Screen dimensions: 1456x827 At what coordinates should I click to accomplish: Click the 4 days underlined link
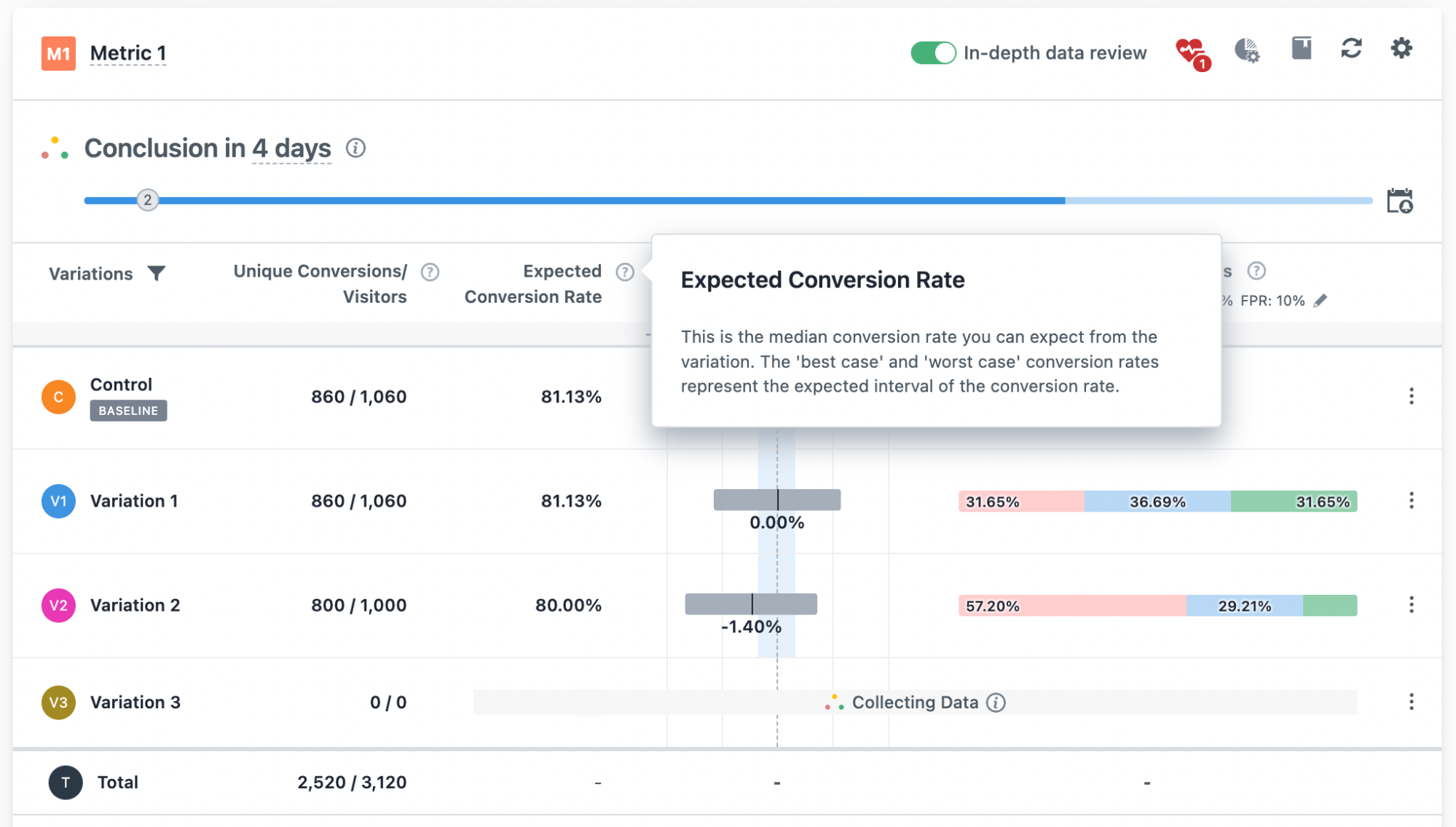tap(291, 149)
